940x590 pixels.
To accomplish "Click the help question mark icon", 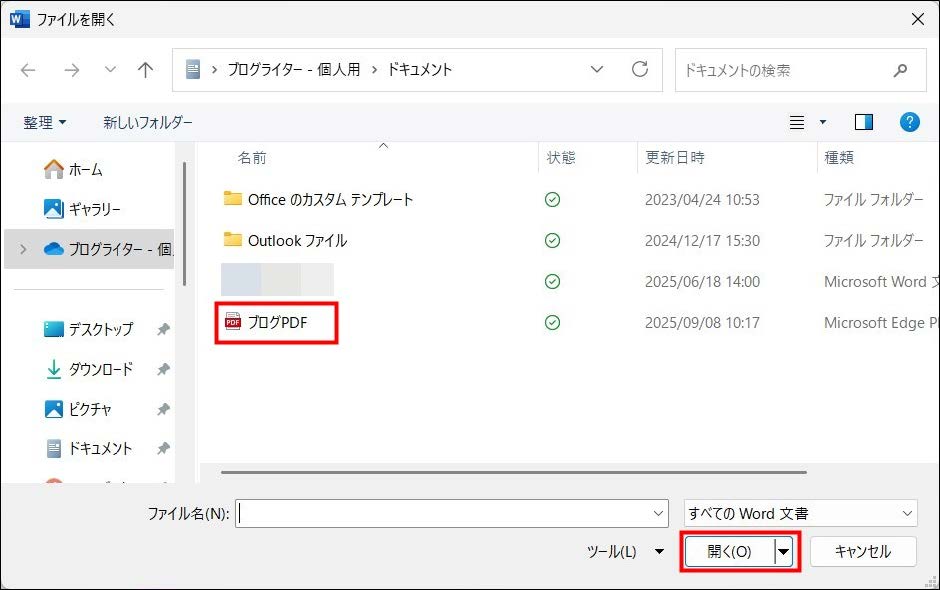I will pos(909,122).
